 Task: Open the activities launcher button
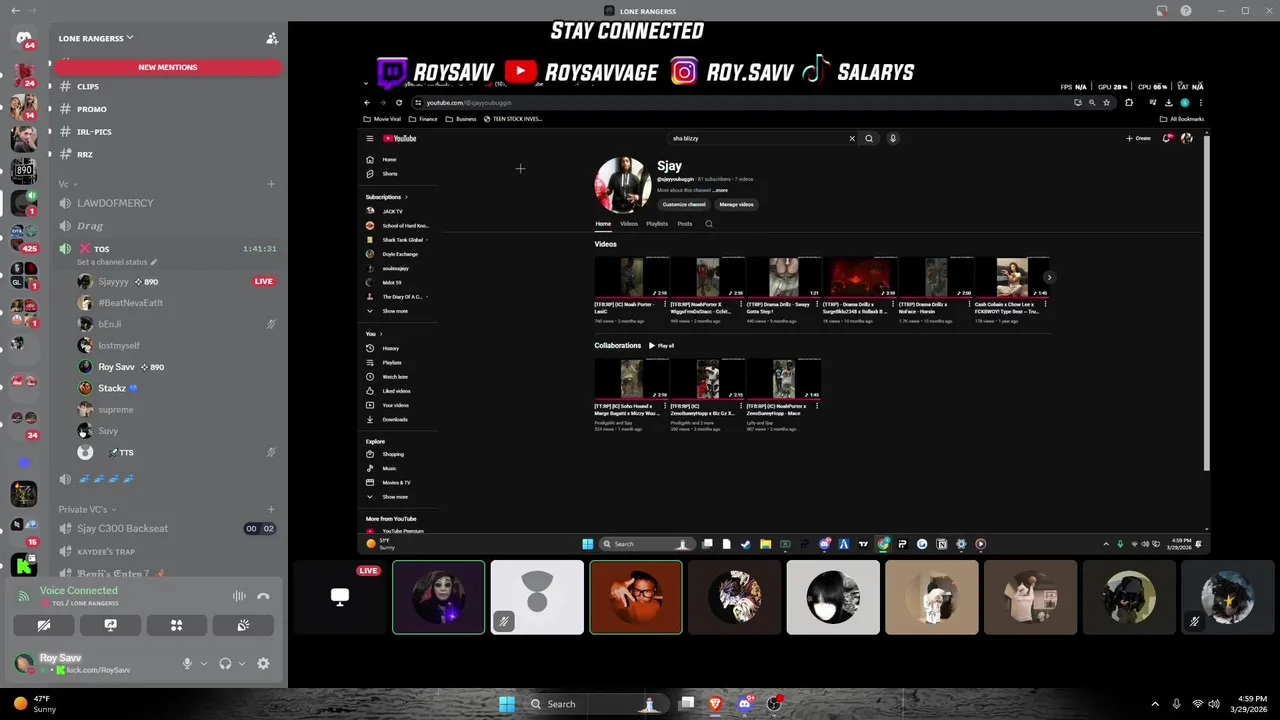pos(176,625)
